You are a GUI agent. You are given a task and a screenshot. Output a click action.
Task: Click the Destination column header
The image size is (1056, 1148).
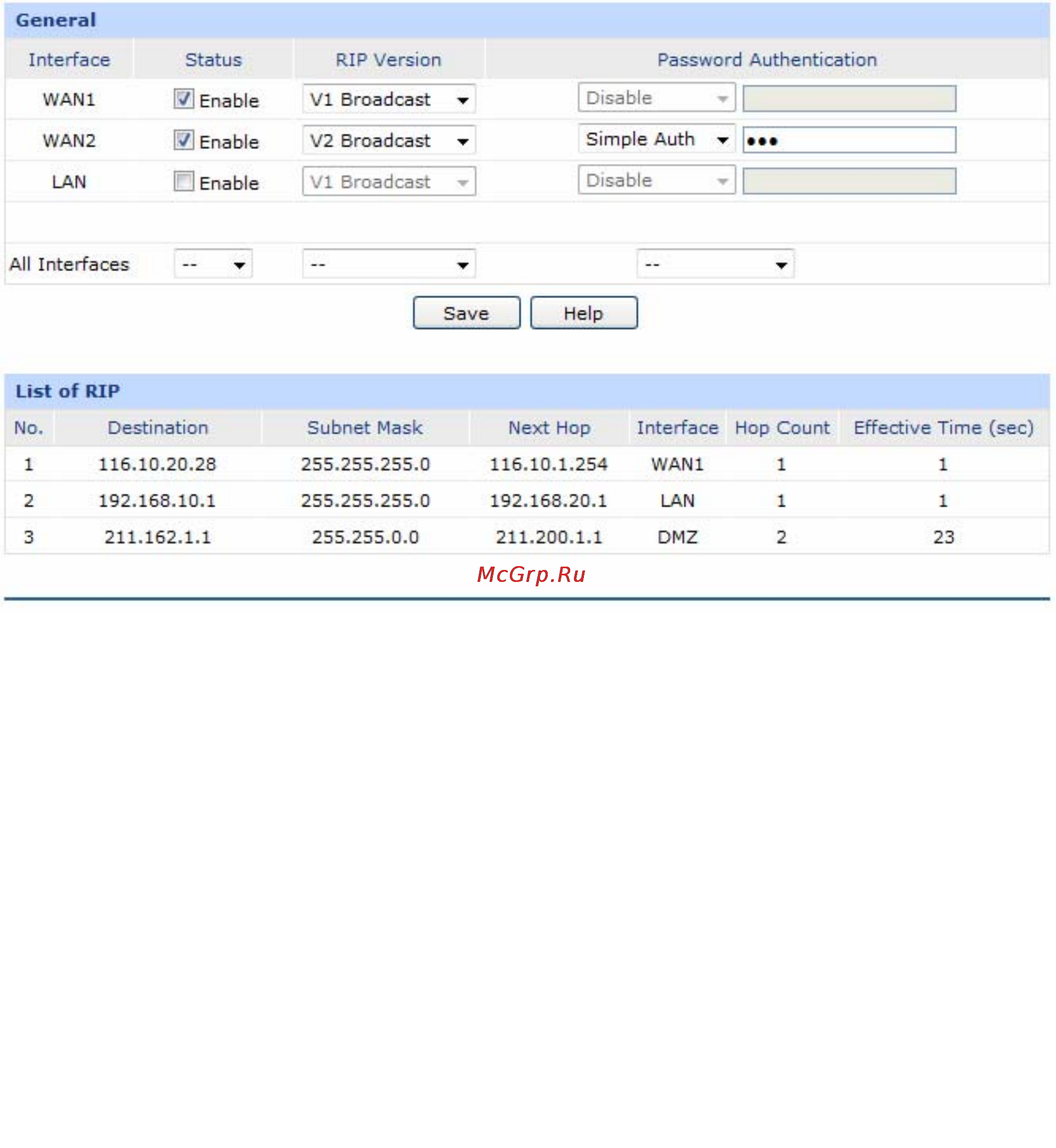pos(158,427)
